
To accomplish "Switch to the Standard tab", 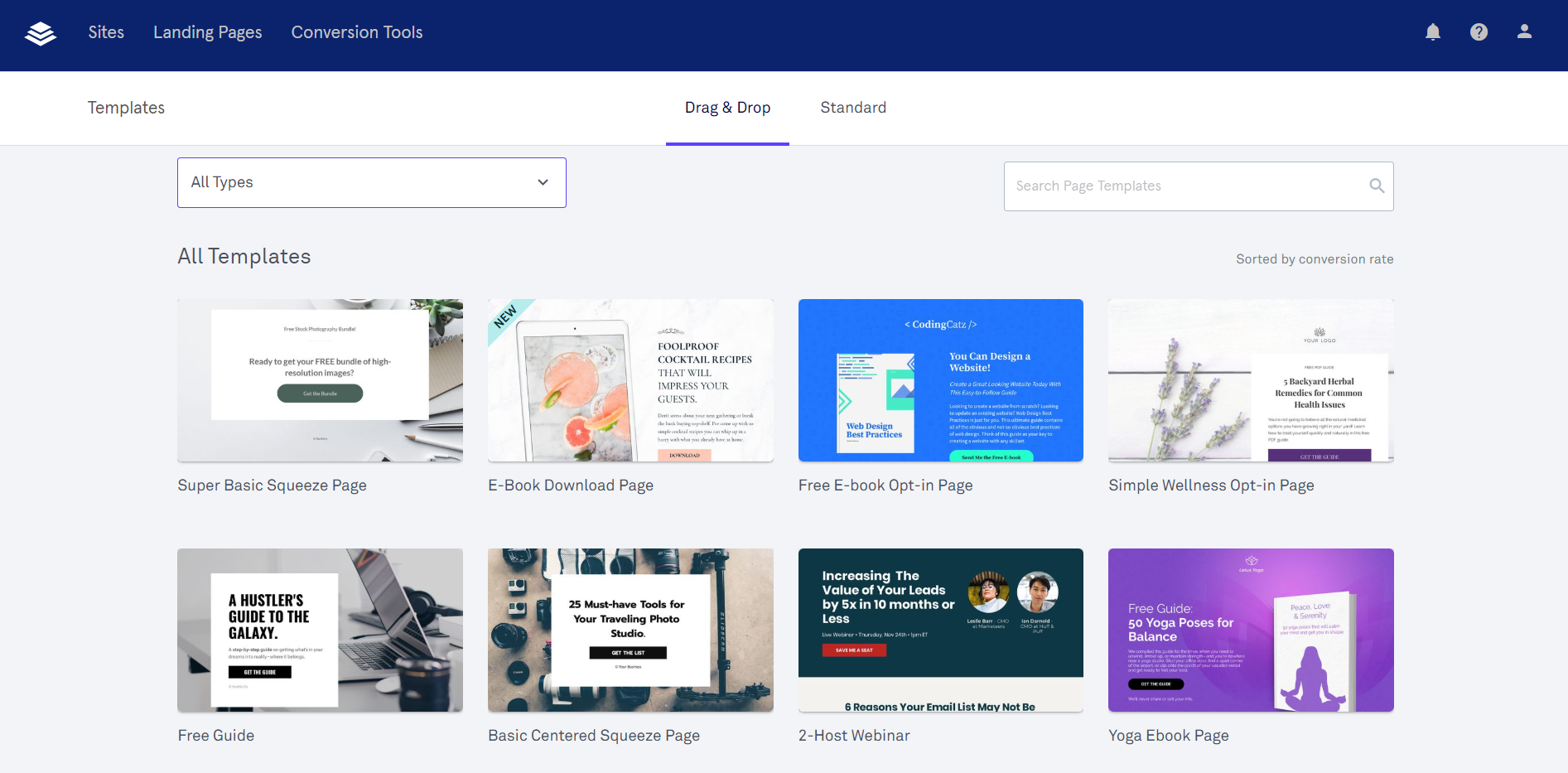I will tap(853, 108).
